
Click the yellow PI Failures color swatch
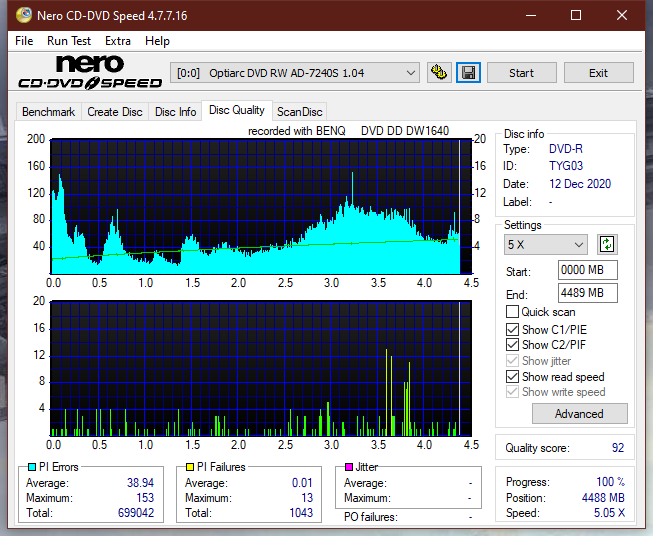coord(189,467)
